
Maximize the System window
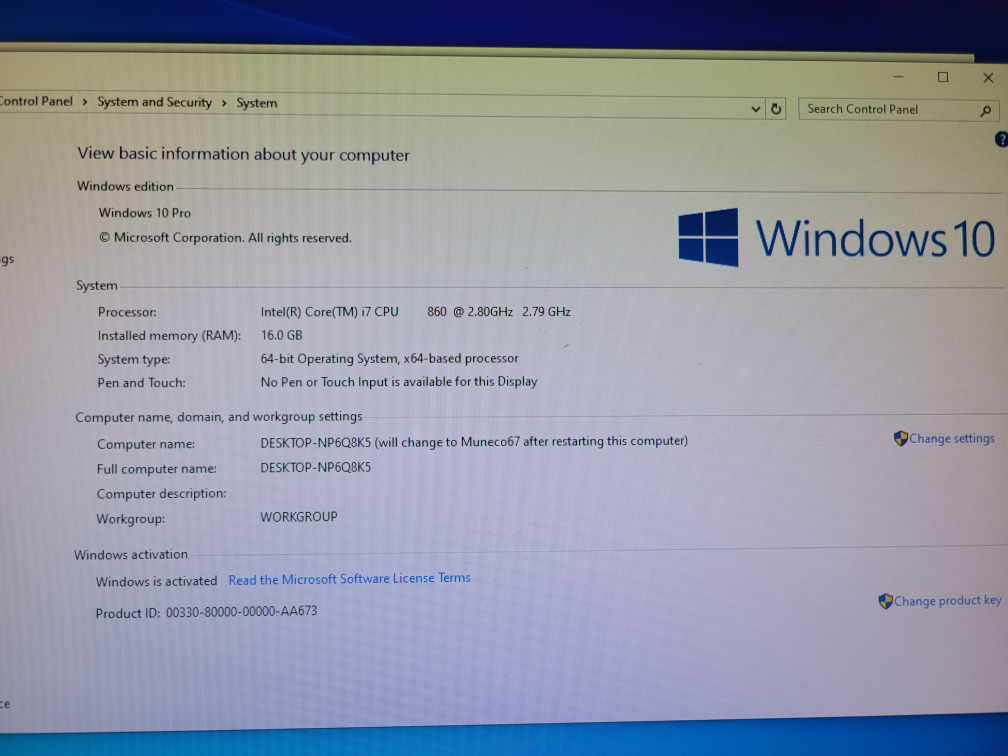click(x=943, y=77)
